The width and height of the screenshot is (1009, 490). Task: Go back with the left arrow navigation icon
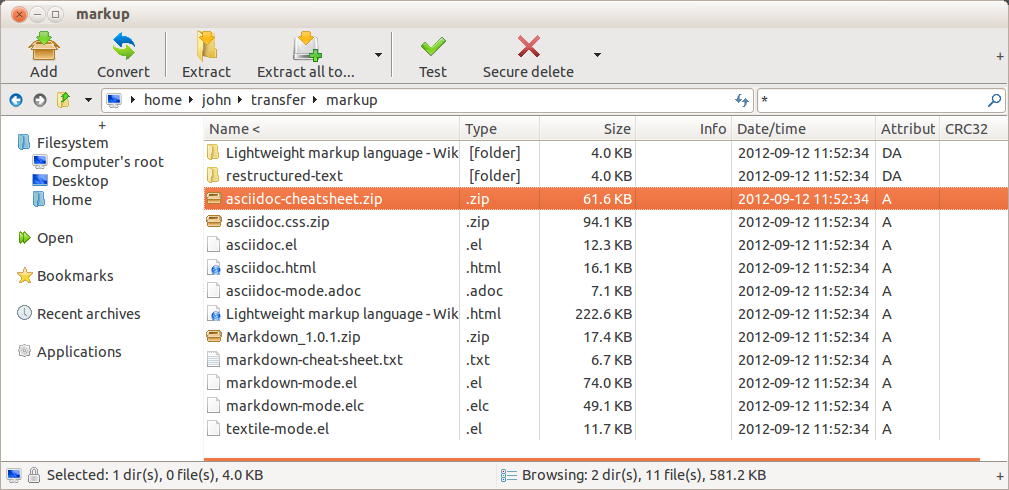16,100
